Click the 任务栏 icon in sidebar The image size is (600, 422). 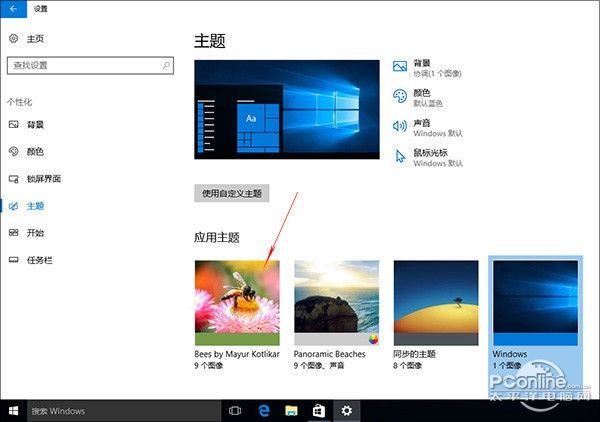point(13,260)
